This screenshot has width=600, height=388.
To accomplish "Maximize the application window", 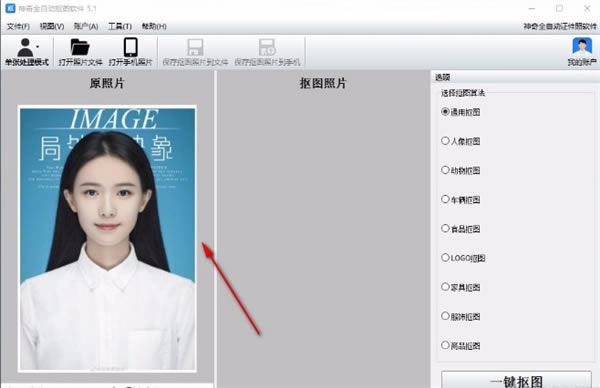I will point(559,8).
